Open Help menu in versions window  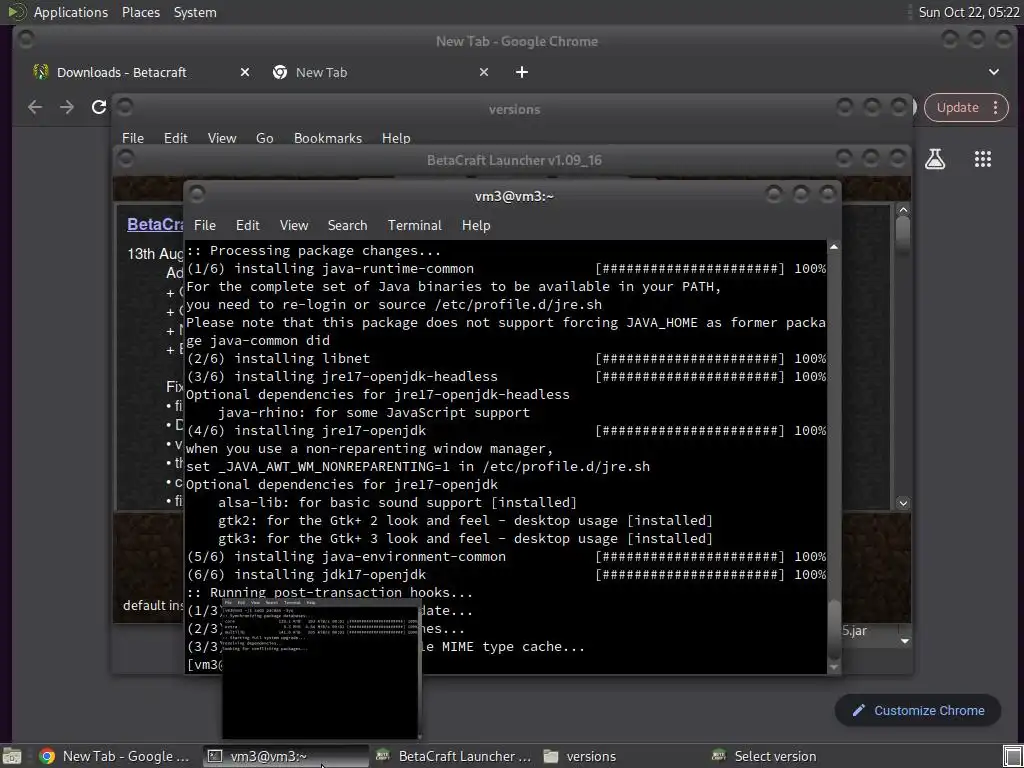[x=396, y=138]
